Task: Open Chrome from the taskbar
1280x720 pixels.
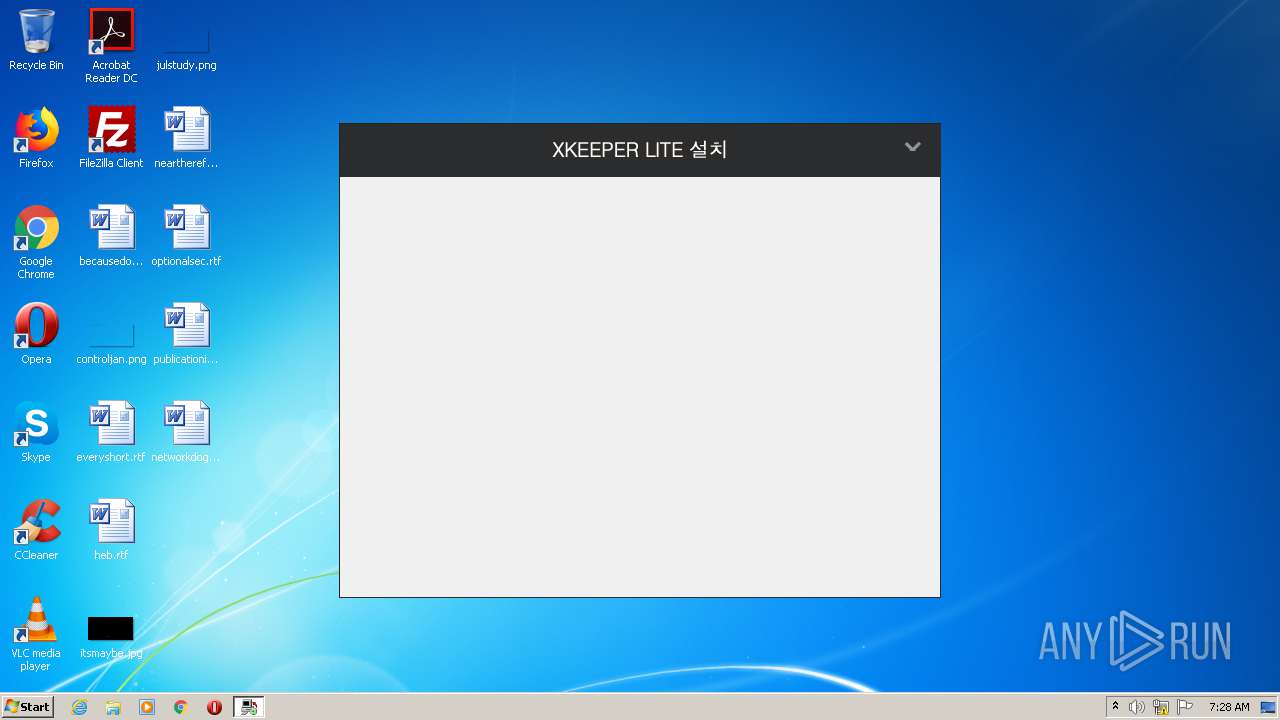Action: click(181, 707)
